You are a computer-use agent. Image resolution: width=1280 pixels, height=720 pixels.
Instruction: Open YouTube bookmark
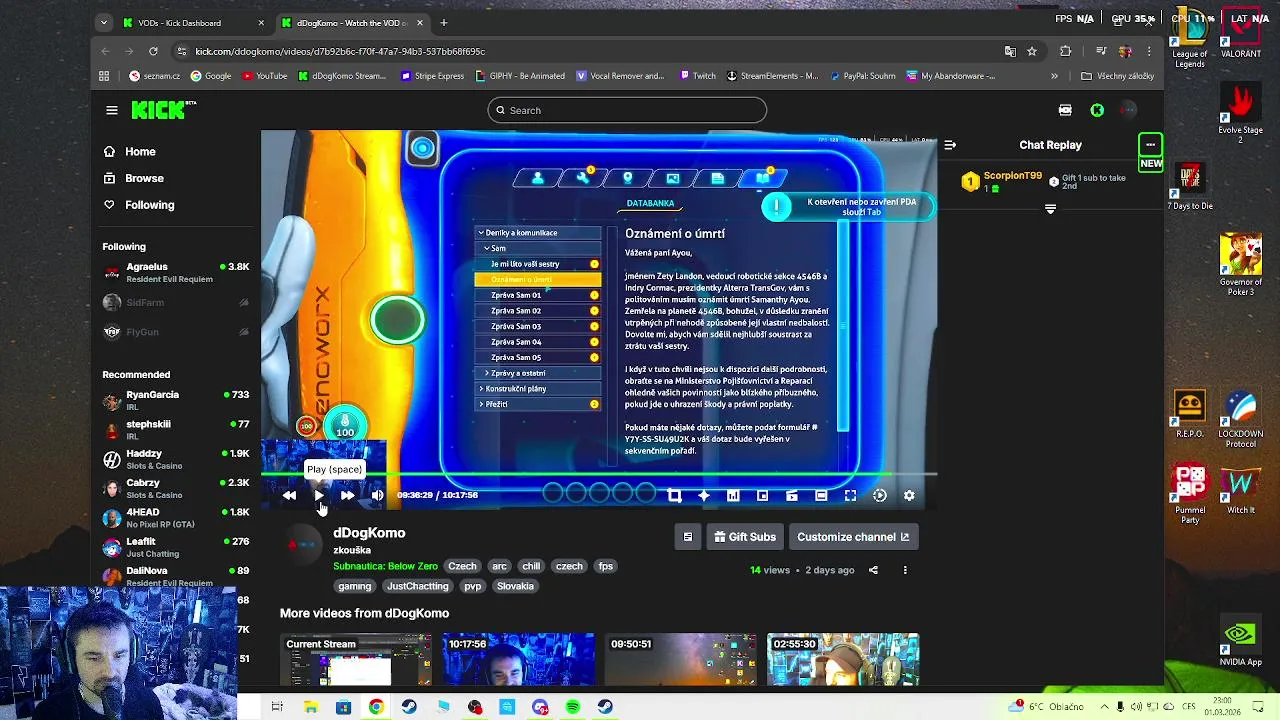(x=265, y=76)
